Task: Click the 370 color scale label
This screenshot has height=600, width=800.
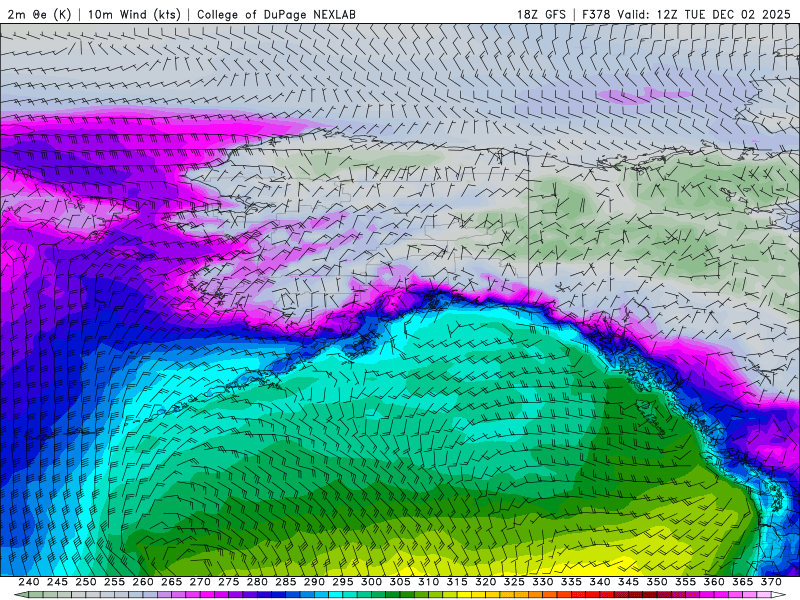Action: point(771,582)
